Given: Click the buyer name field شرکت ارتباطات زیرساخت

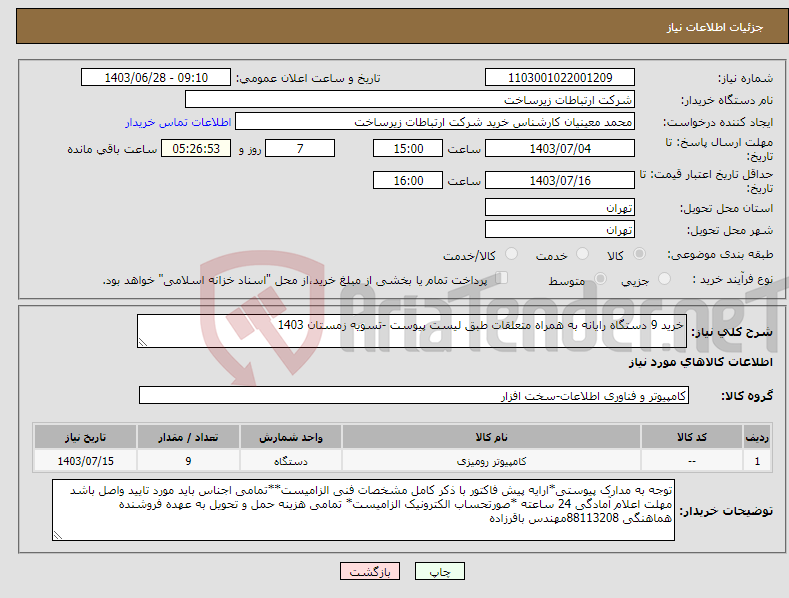Looking at the screenshot, I should pos(410,99).
